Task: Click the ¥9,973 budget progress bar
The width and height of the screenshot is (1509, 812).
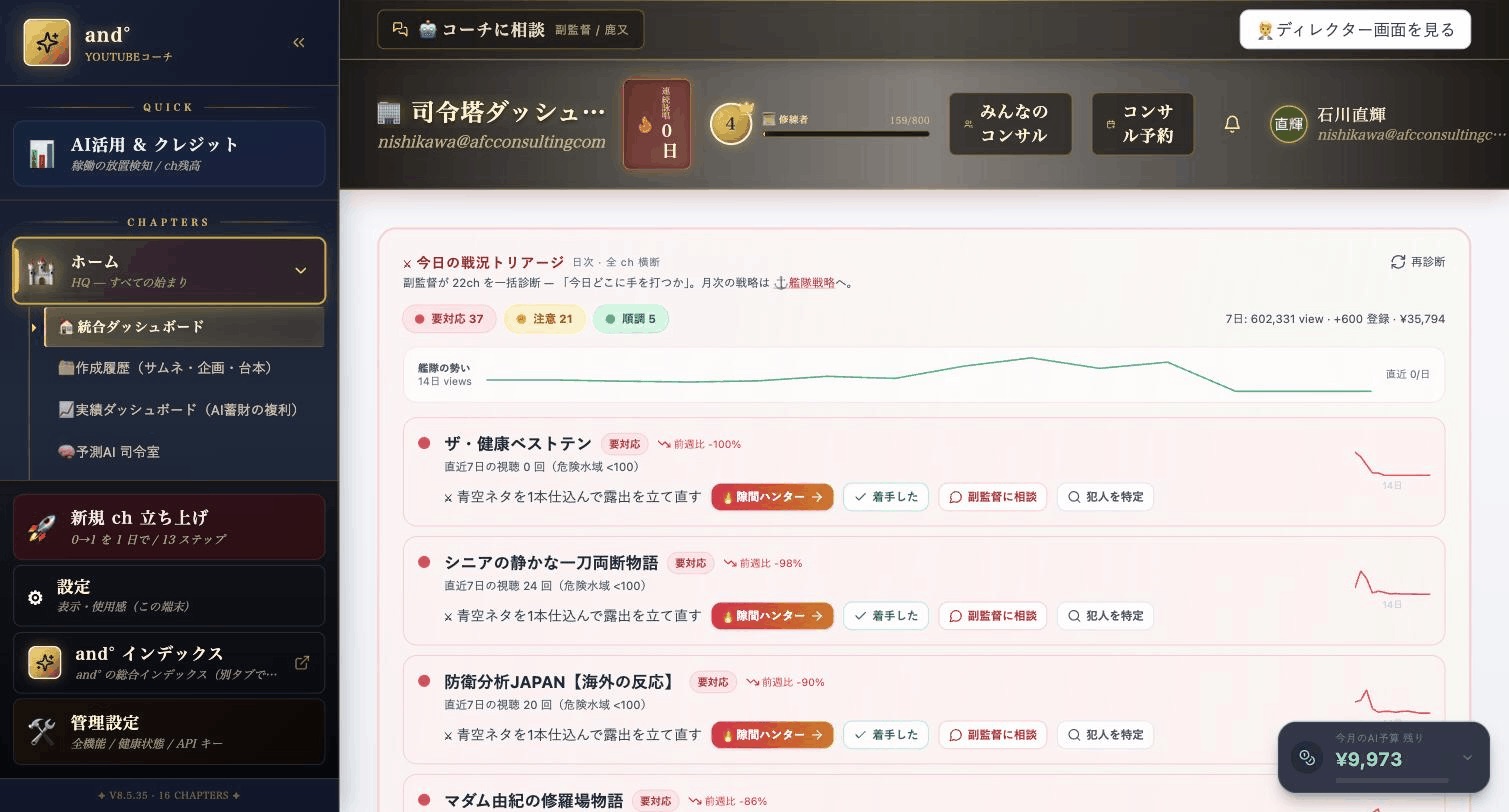Action: (x=1391, y=780)
